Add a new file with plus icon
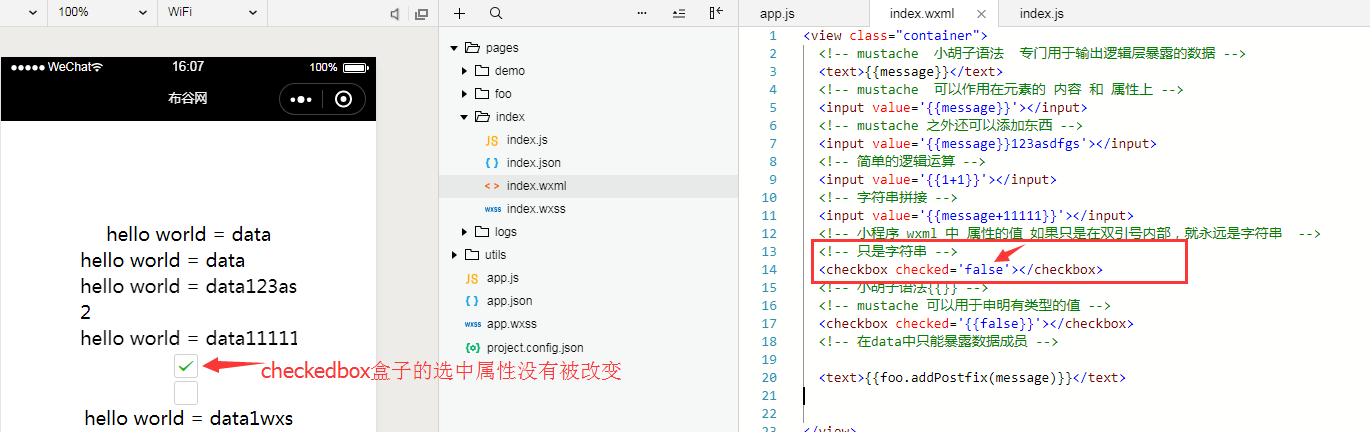Viewport: 1370px width, 432px height. click(460, 13)
